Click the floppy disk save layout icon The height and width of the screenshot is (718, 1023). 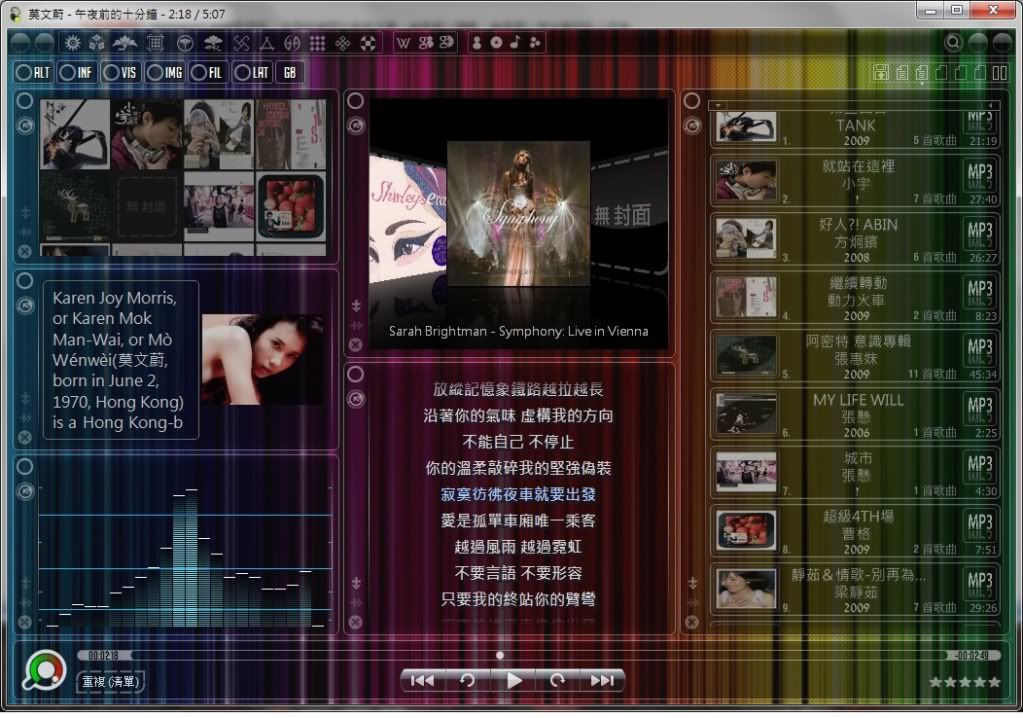[x=881, y=72]
